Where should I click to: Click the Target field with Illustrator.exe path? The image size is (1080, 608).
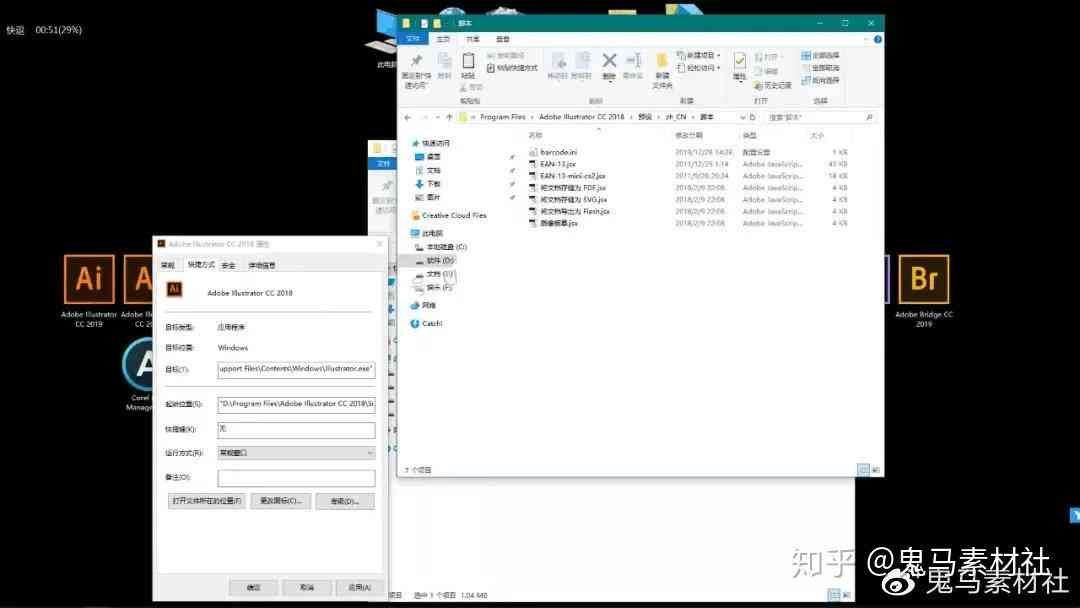[x=296, y=370]
